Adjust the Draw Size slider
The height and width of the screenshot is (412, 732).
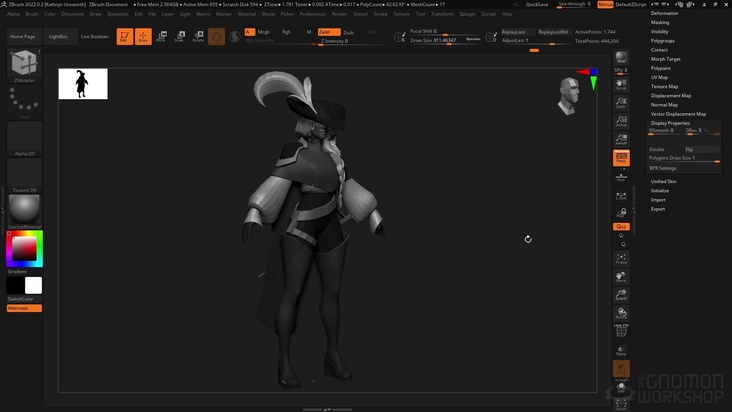click(x=444, y=41)
